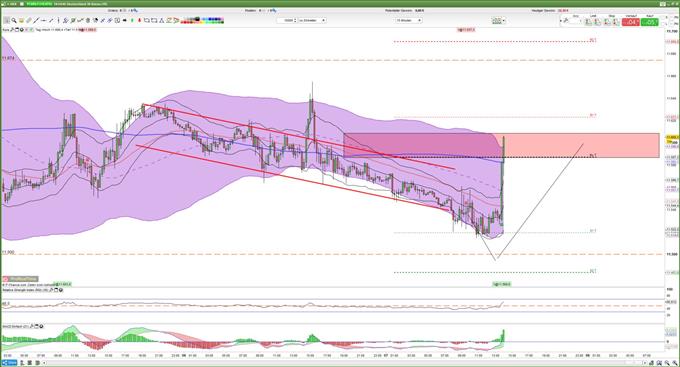The height and width of the screenshot is (367, 680).
Task: Click the quantity stepper in top toolbar
Action: coord(295,20)
